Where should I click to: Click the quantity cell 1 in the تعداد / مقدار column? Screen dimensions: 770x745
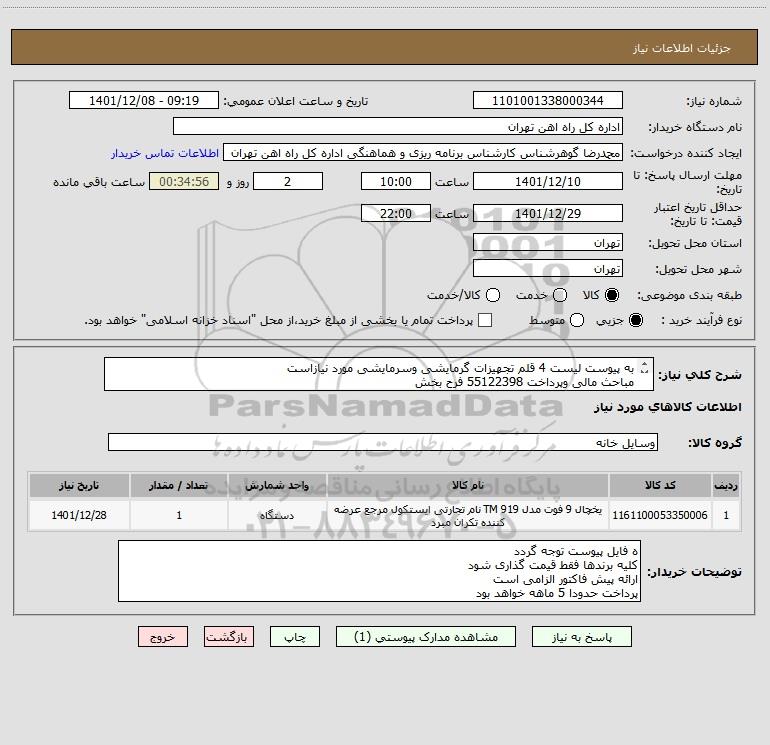click(x=179, y=515)
